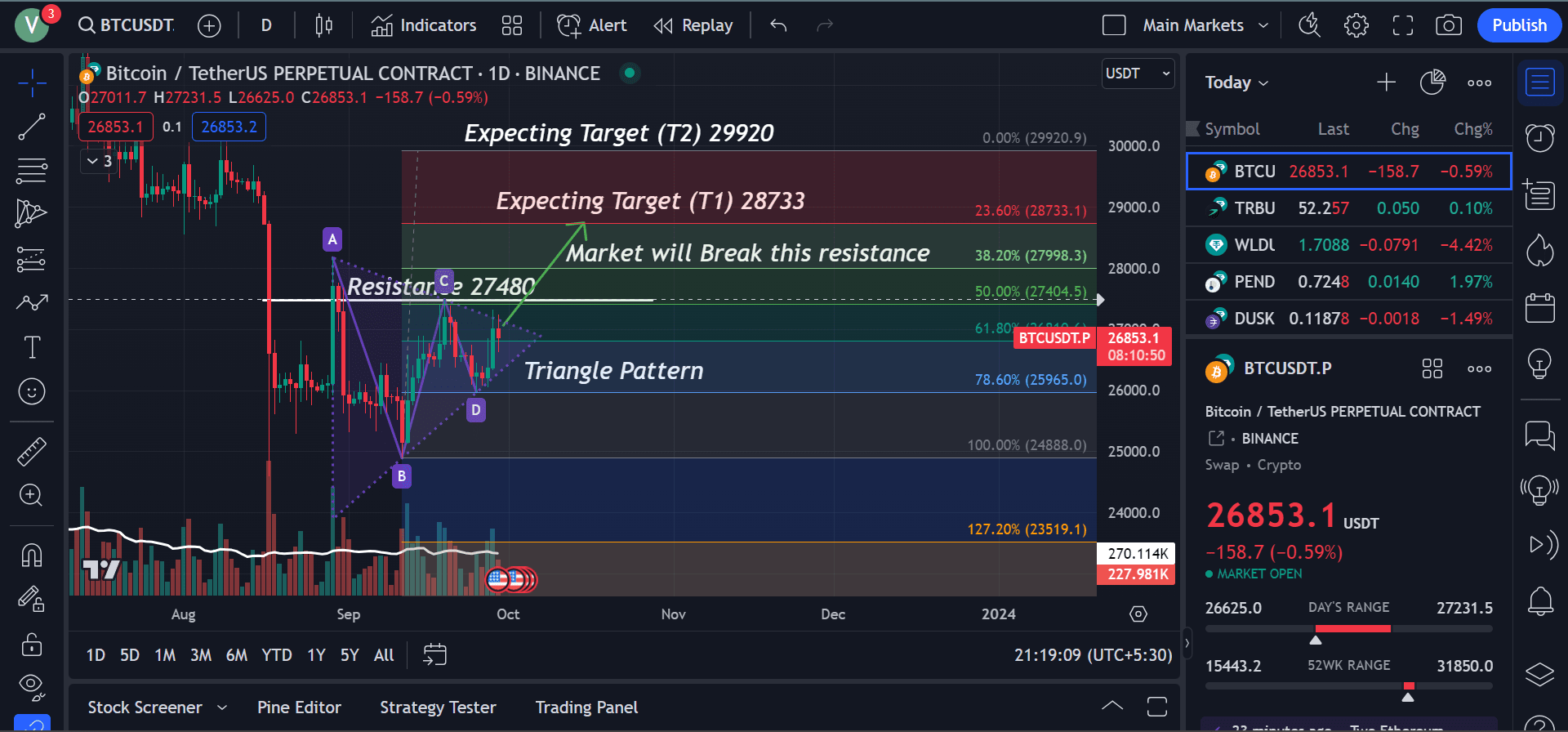1568x732 pixels.
Task: Pick the Emoji sticker tool
Action: pyautogui.click(x=33, y=391)
